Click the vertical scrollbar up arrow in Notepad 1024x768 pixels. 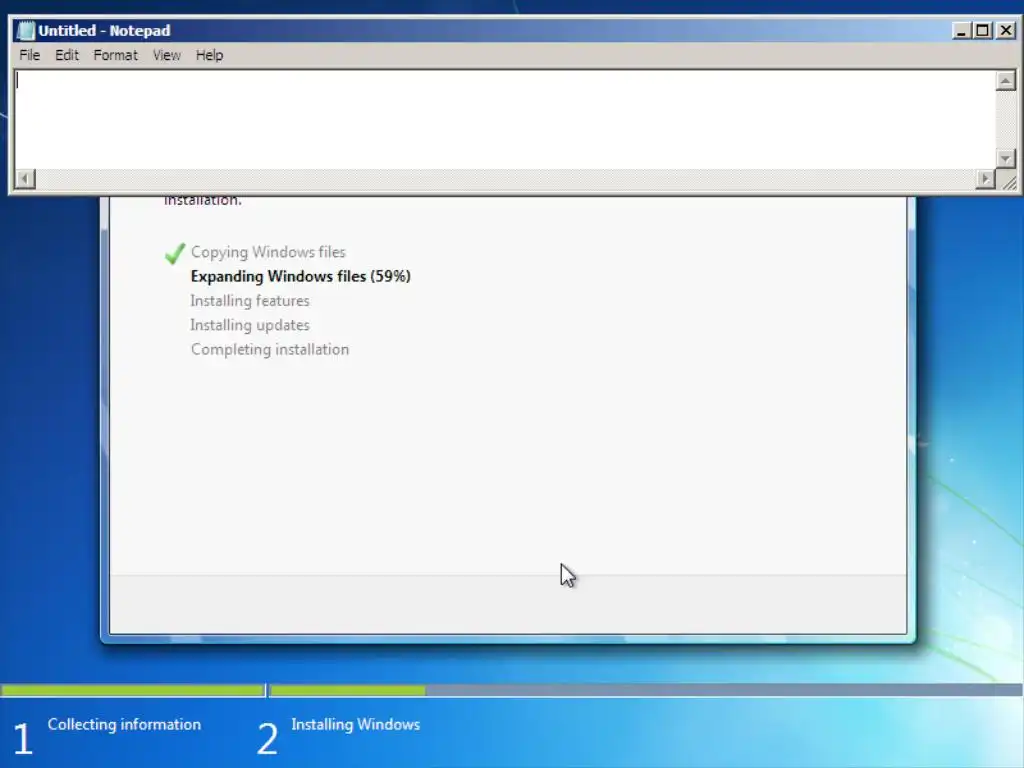tap(1005, 81)
